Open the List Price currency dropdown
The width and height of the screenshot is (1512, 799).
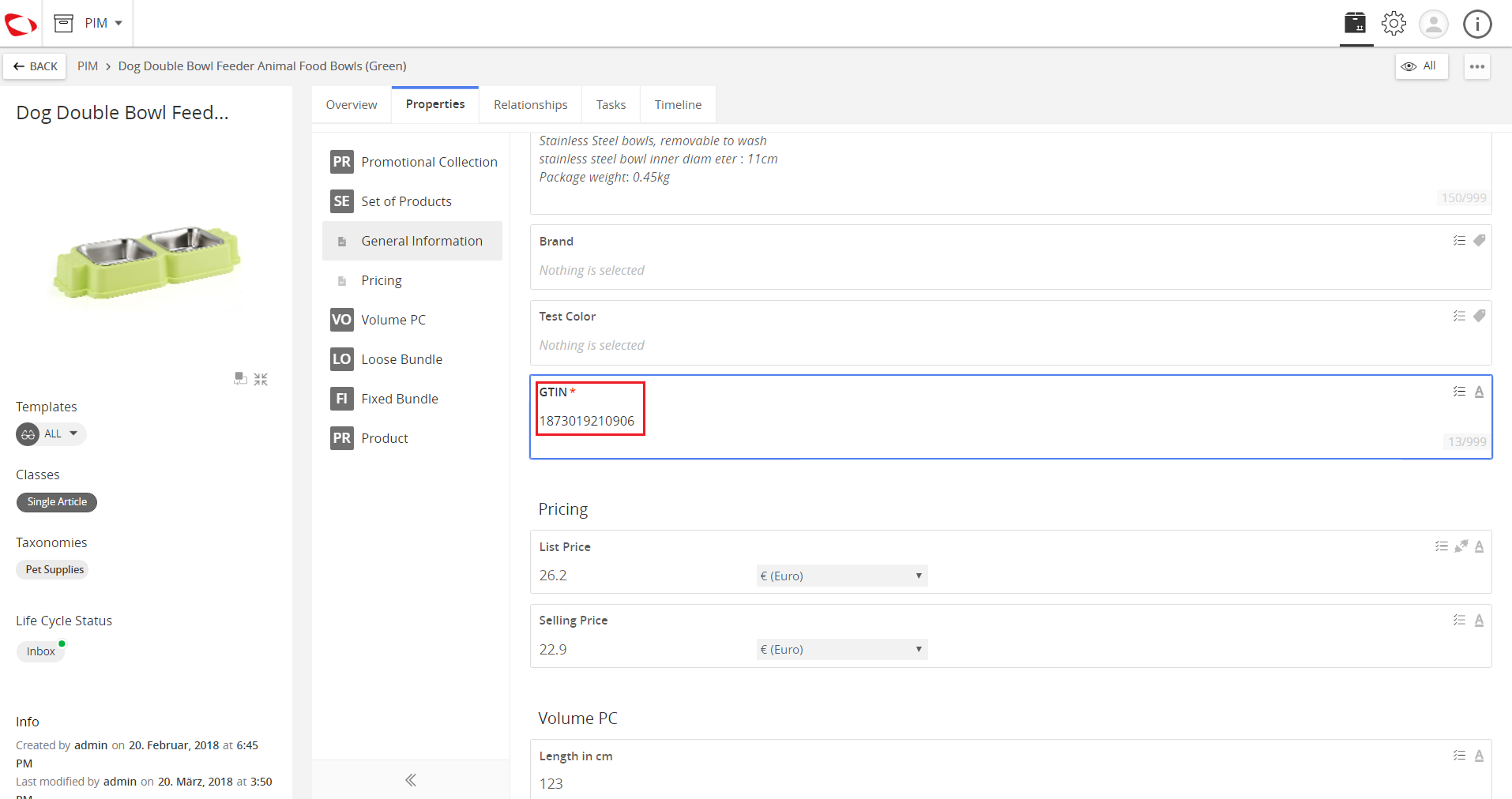click(841, 576)
